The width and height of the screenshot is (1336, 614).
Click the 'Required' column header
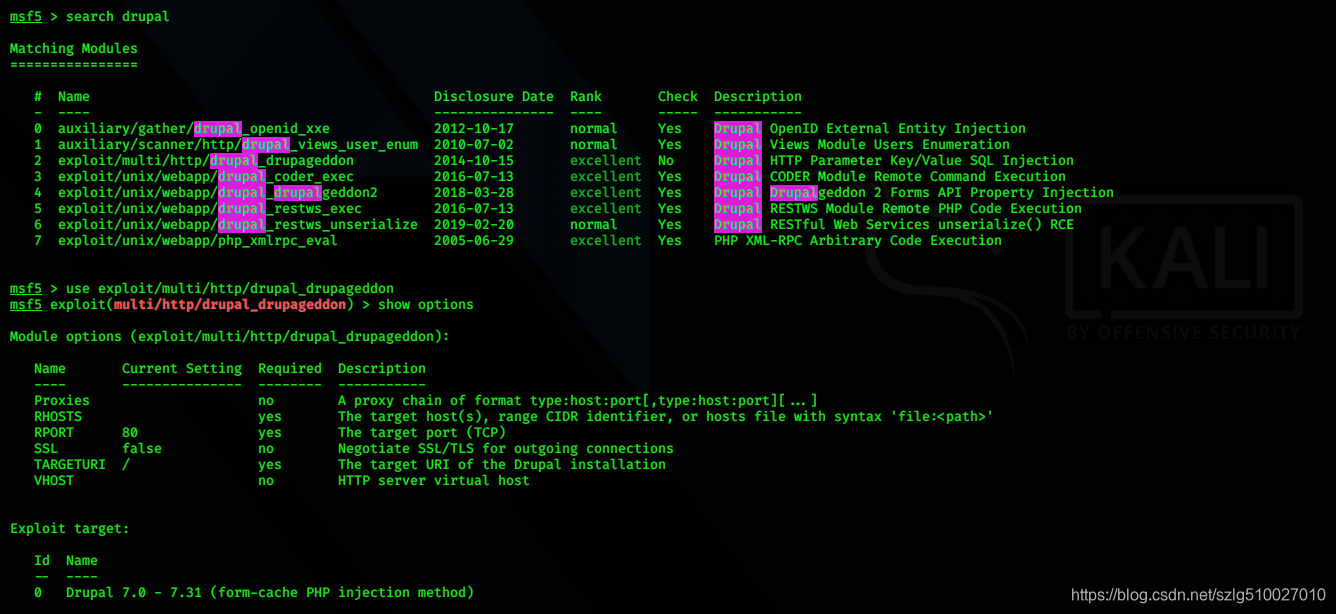[290, 369]
